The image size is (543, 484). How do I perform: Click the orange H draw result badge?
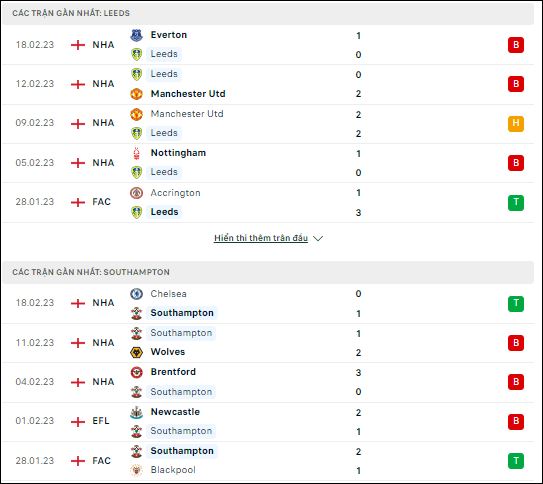(516, 124)
